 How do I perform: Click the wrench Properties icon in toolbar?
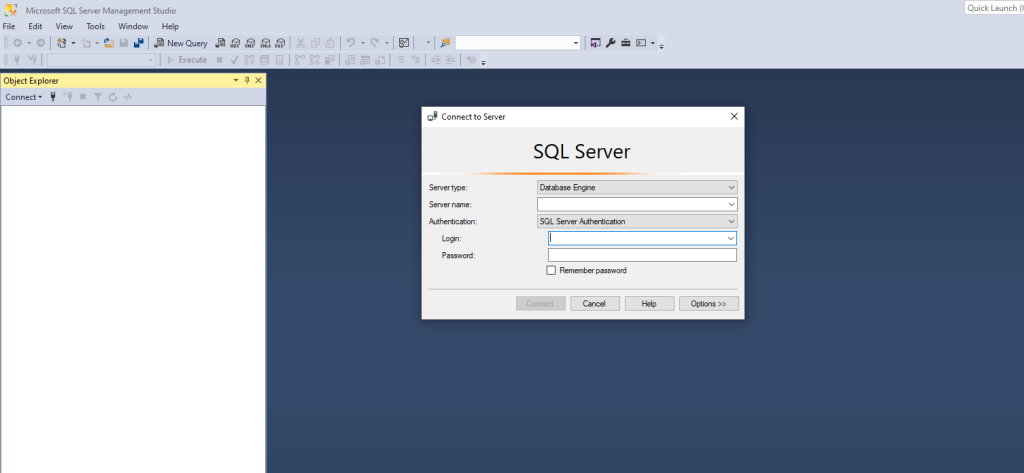610,43
